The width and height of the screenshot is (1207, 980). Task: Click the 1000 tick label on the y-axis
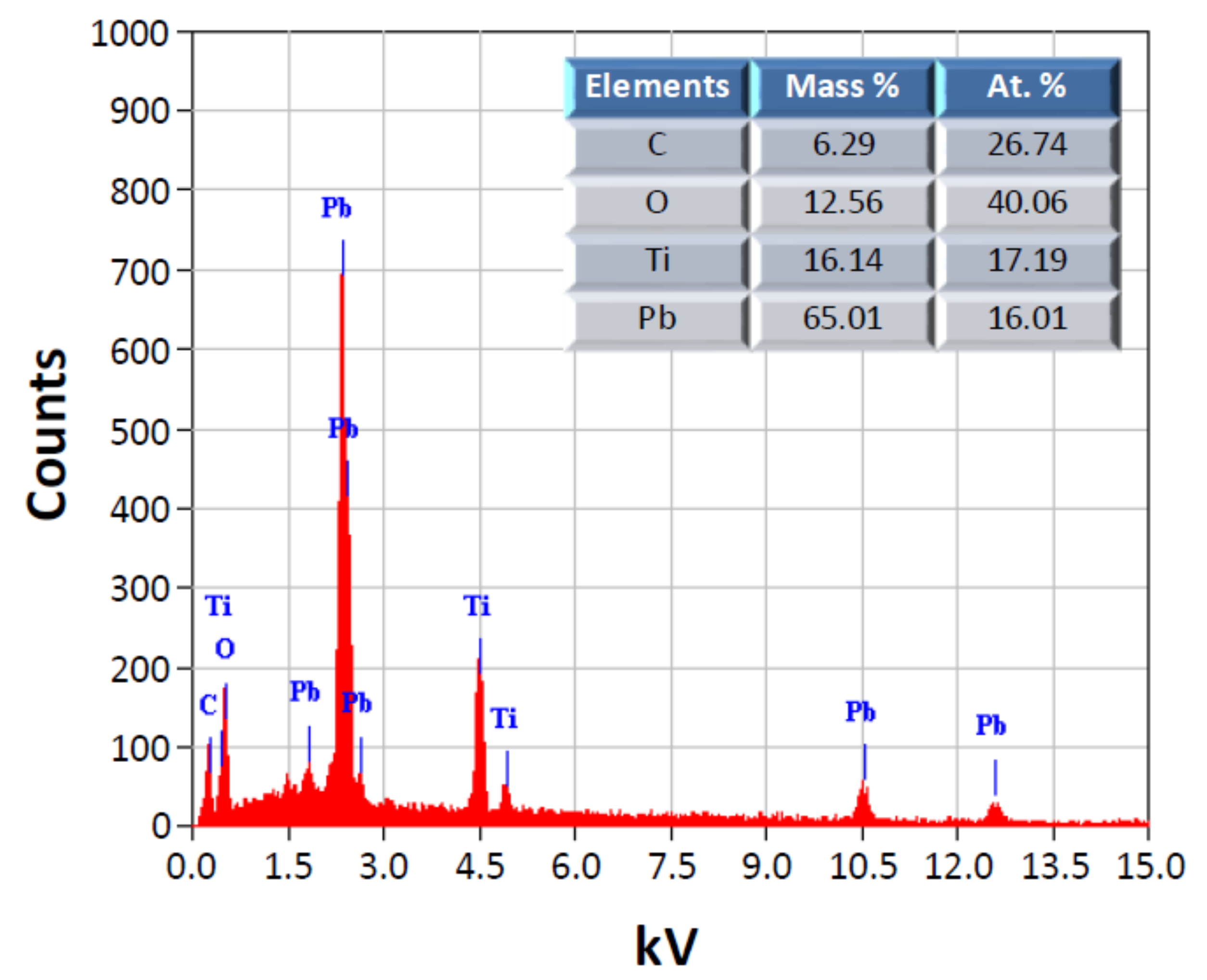pyautogui.click(x=130, y=34)
